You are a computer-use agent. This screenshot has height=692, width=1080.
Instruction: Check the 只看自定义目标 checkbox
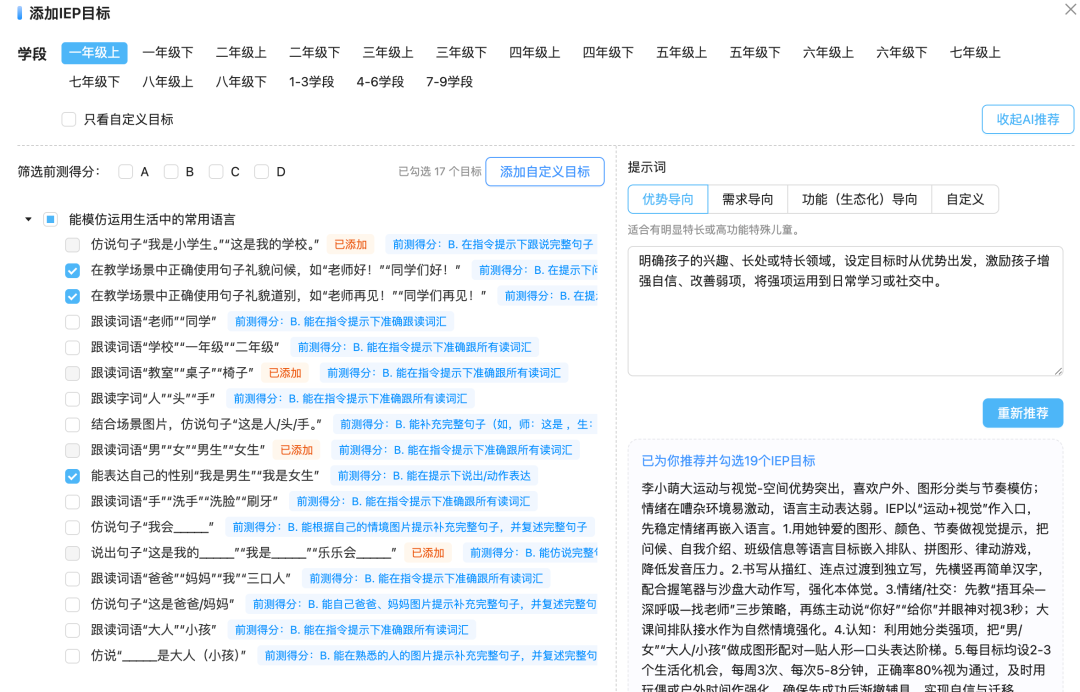[69, 119]
